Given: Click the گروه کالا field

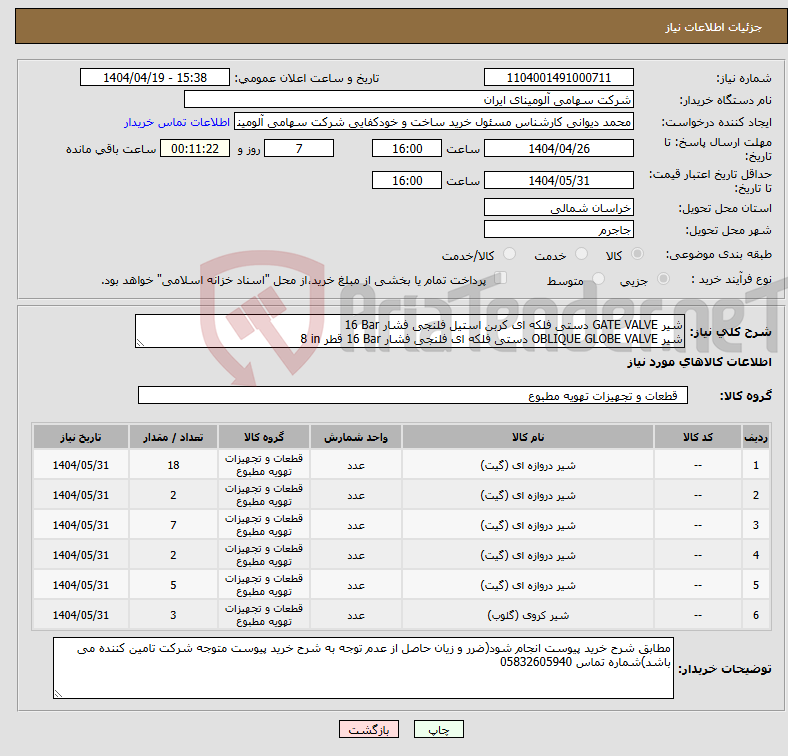Looking at the screenshot, I should click(x=413, y=395).
